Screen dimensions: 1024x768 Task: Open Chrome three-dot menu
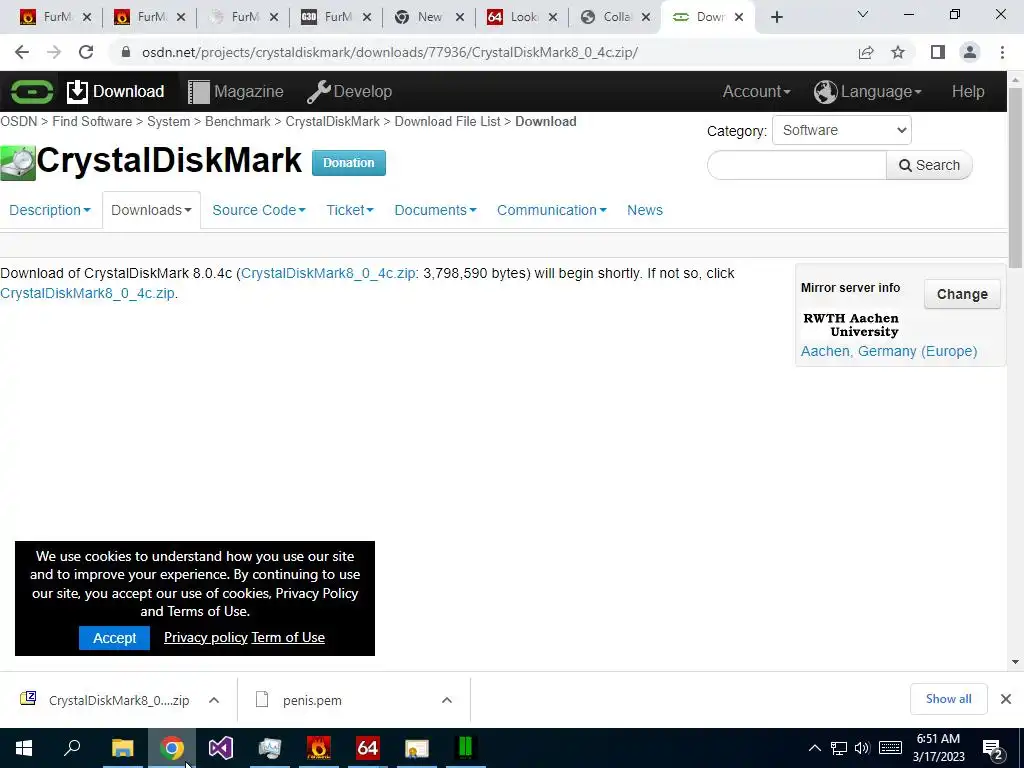pyautogui.click(x=1002, y=52)
